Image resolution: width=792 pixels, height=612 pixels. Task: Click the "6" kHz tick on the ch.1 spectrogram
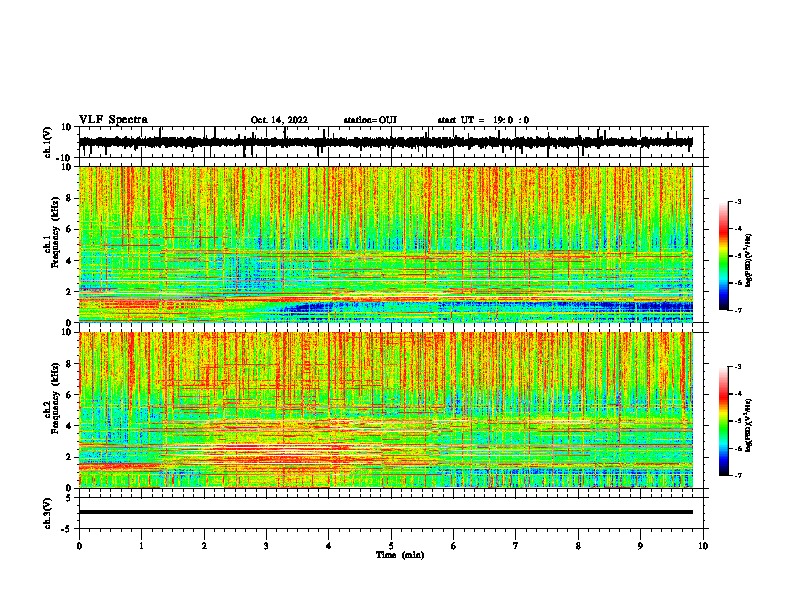point(69,229)
